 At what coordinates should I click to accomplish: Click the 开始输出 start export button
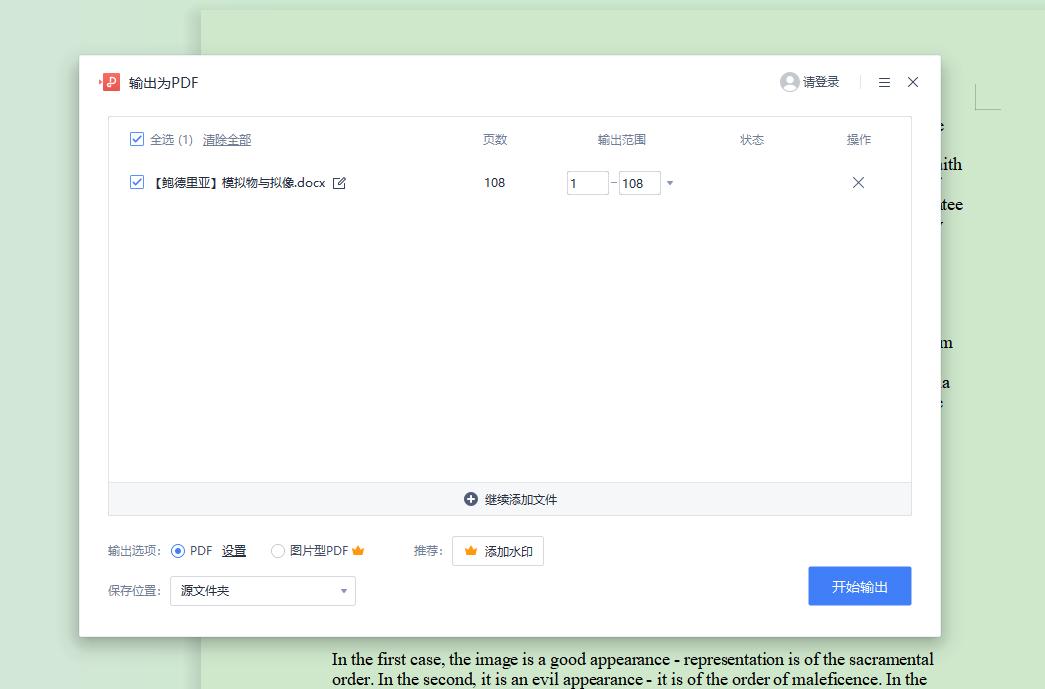point(860,586)
